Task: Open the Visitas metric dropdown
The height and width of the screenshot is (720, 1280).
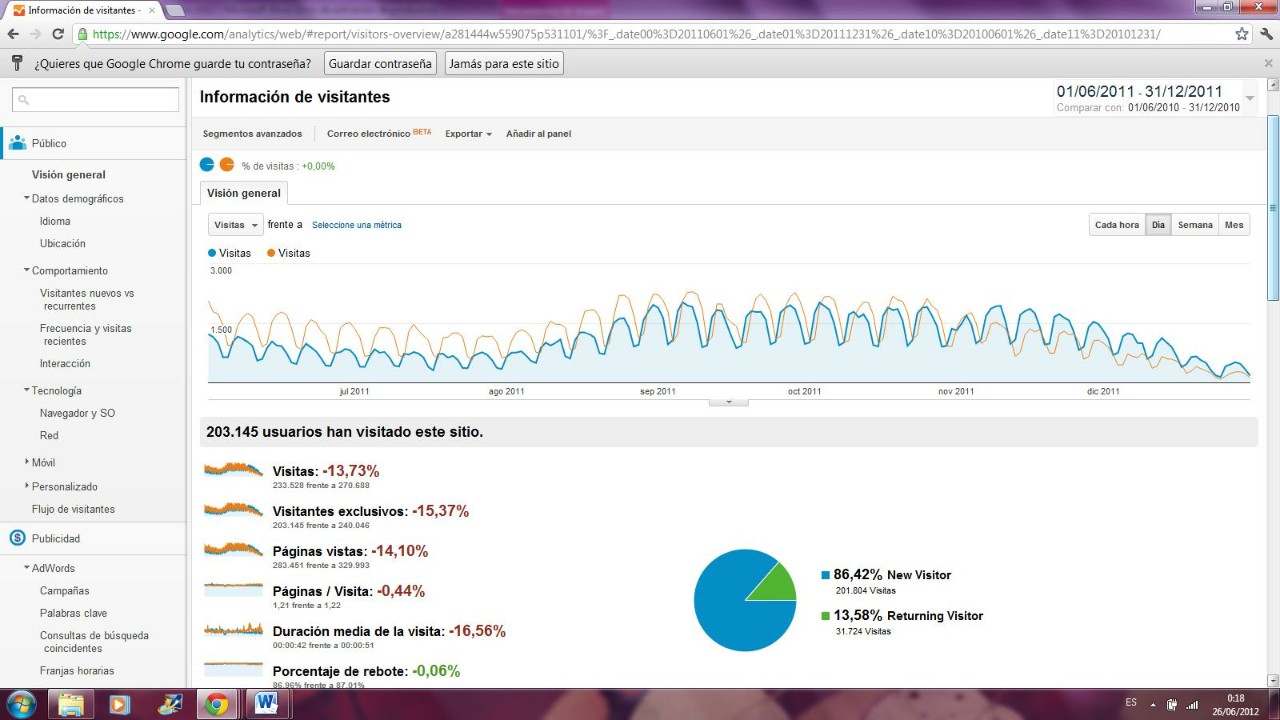Action: [x=235, y=225]
